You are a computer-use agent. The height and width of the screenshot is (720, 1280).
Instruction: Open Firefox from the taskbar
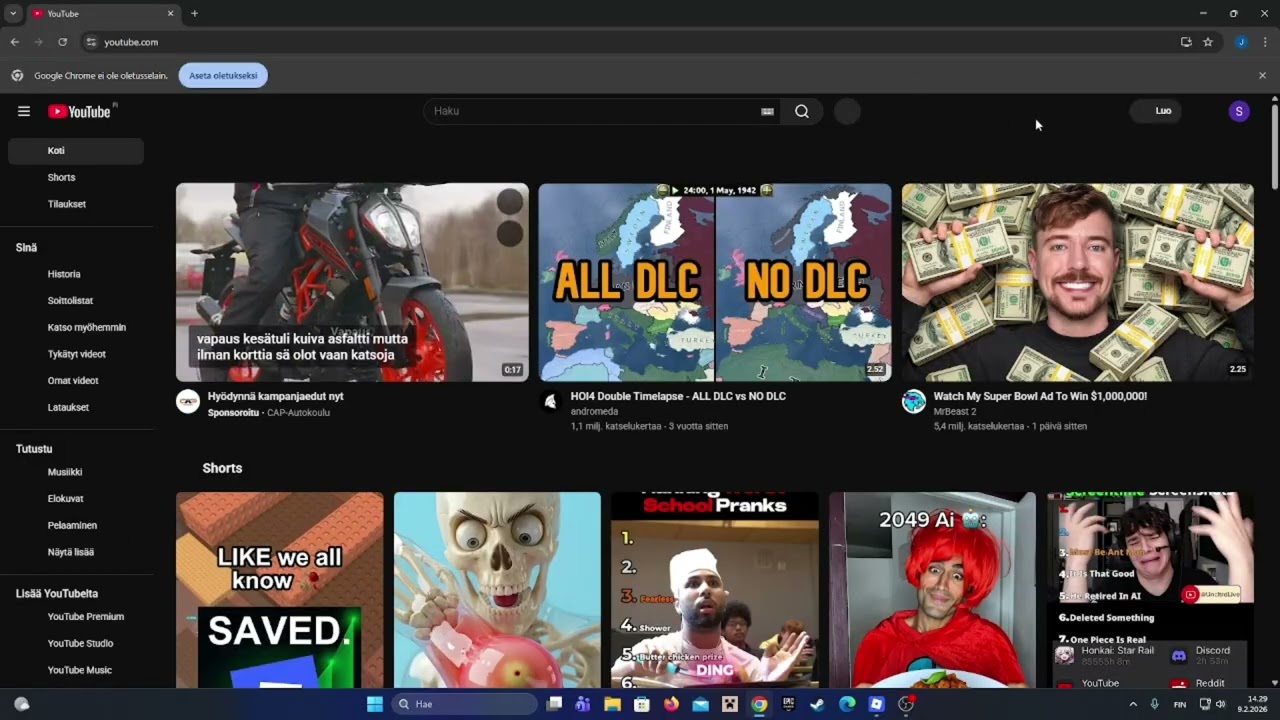(671, 704)
